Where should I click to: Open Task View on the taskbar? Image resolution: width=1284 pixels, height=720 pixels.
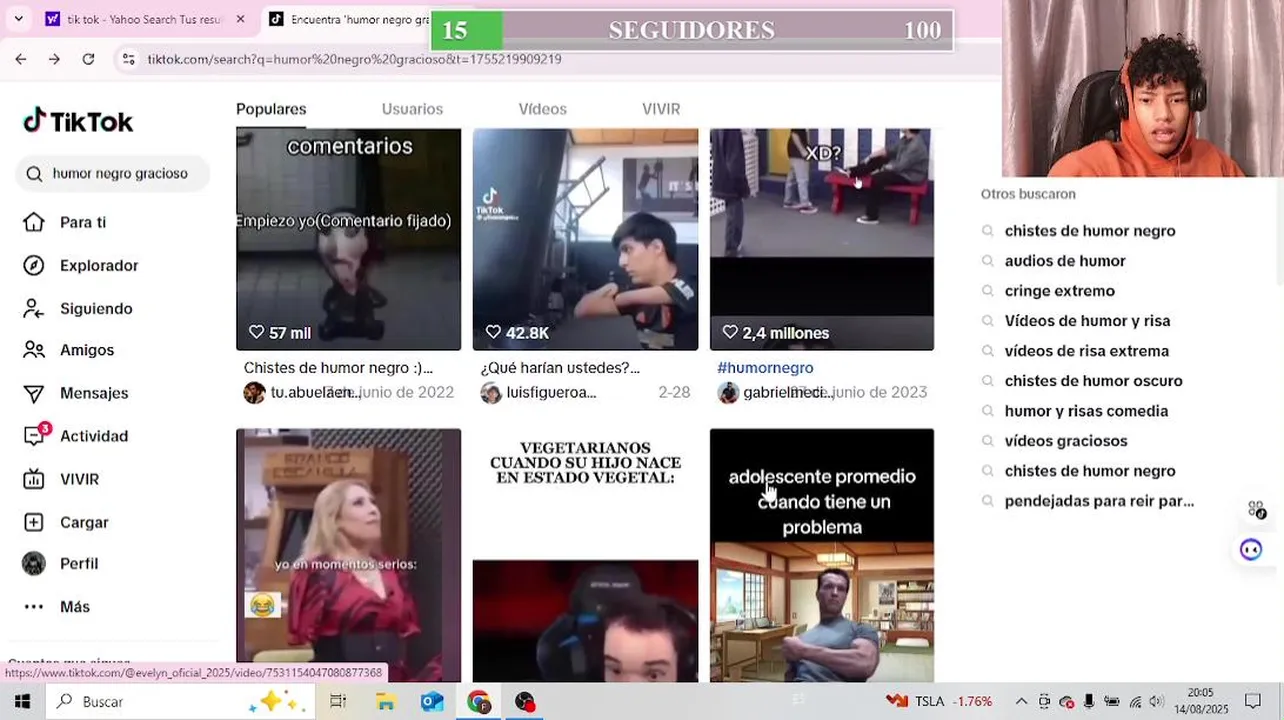click(338, 701)
